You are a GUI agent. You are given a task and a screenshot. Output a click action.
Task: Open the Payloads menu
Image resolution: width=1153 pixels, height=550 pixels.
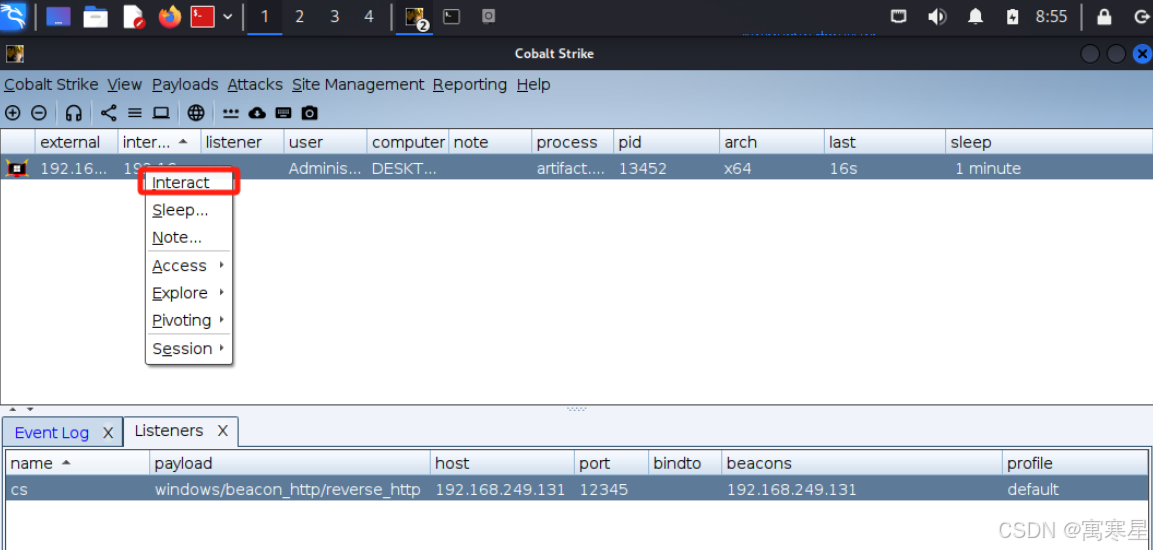(185, 85)
